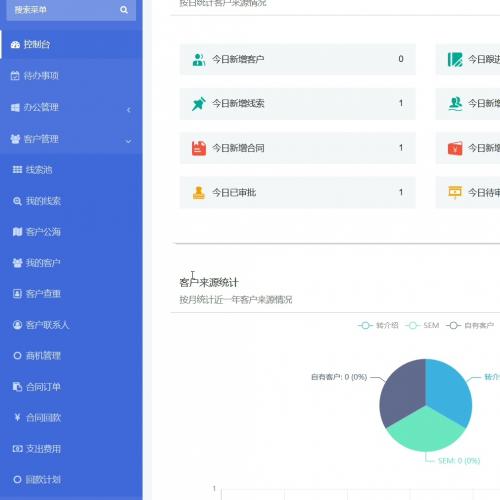Open the 今日已审批 stat card label
Viewport: 500px width, 500px height.
click(x=234, y=193)
